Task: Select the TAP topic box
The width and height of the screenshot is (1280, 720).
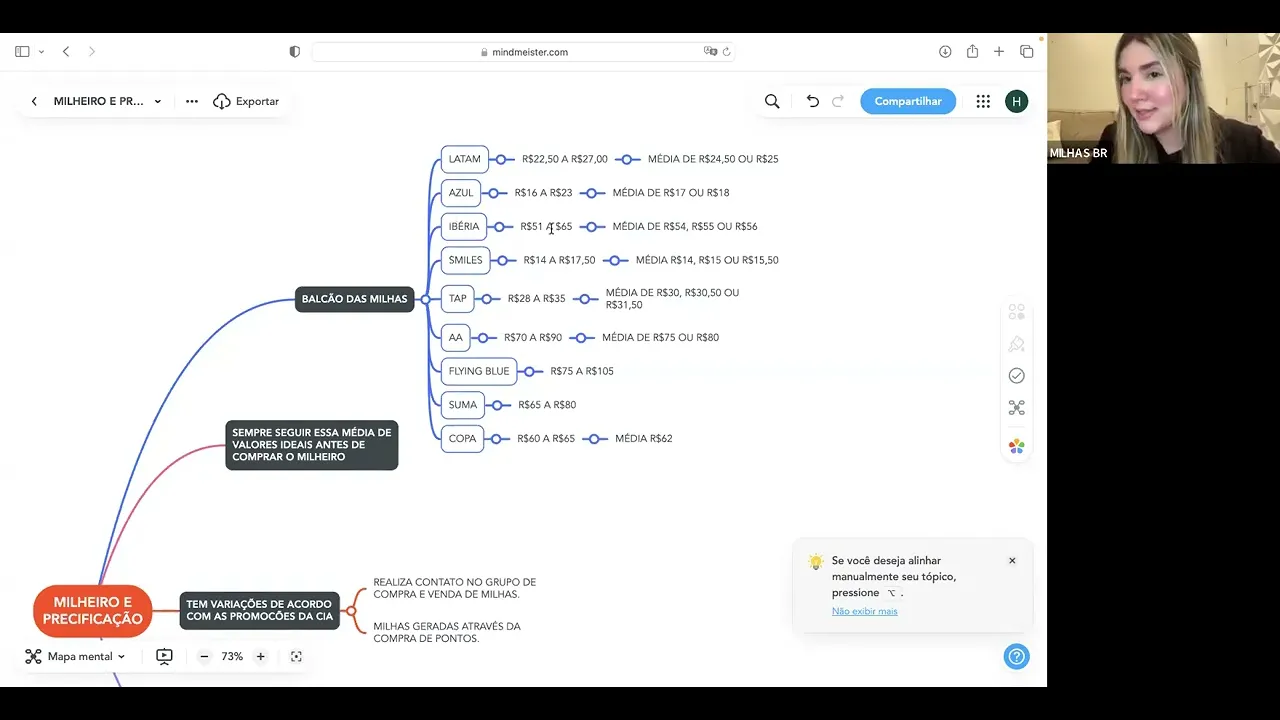Action: (457, 299)
